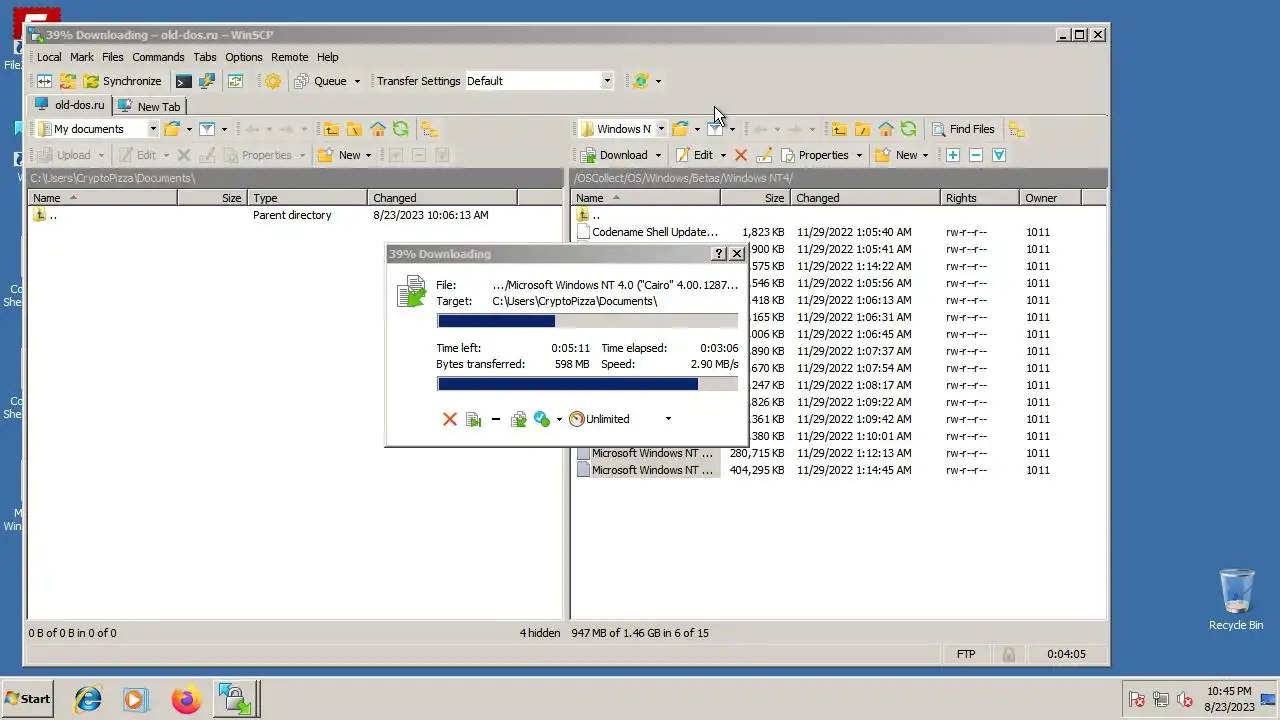Expand the Download button dropdown arrow
1280x720 pixels.
(x=658, y=155)
